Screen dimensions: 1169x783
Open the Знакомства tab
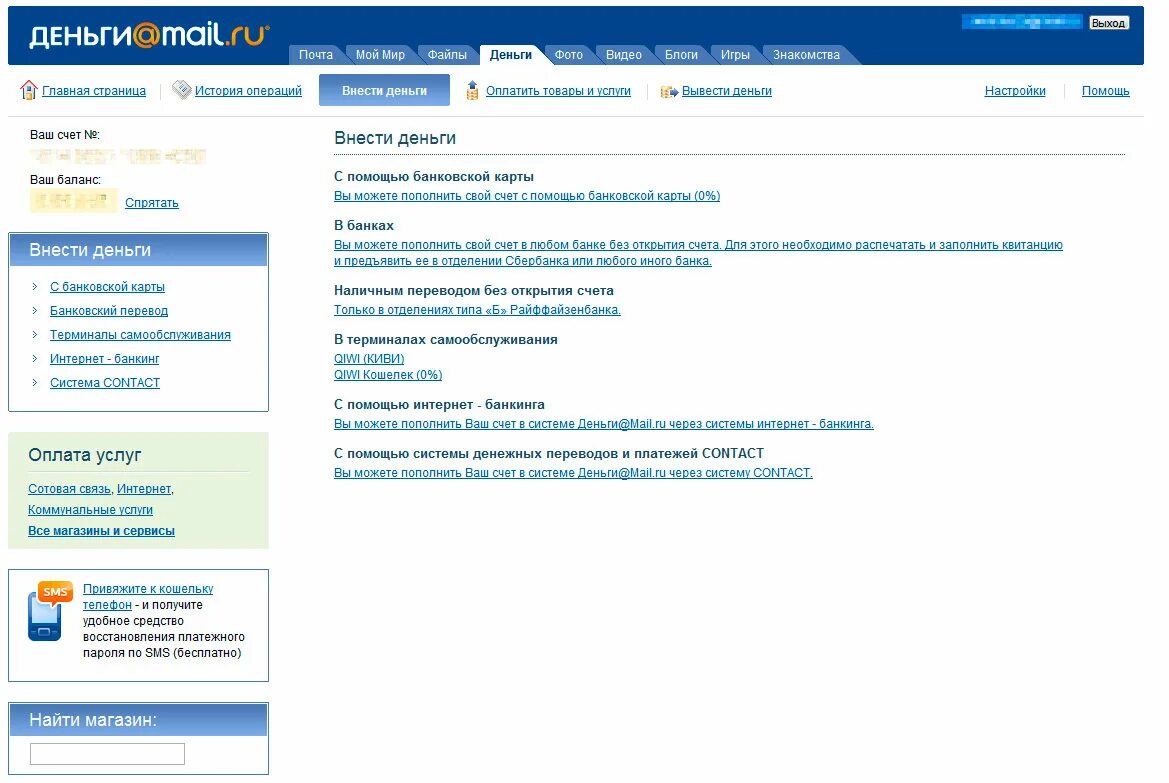pos(806,54)
